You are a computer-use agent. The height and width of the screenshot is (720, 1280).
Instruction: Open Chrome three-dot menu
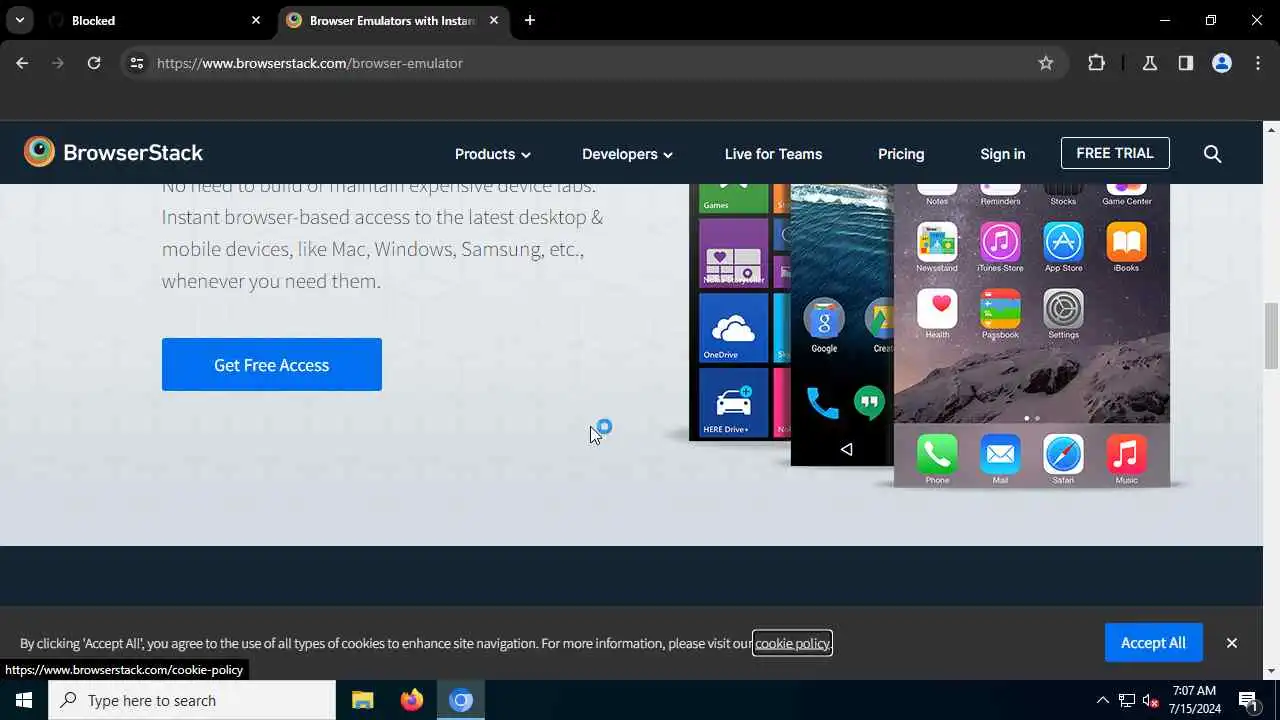(x=1258, y=63)
